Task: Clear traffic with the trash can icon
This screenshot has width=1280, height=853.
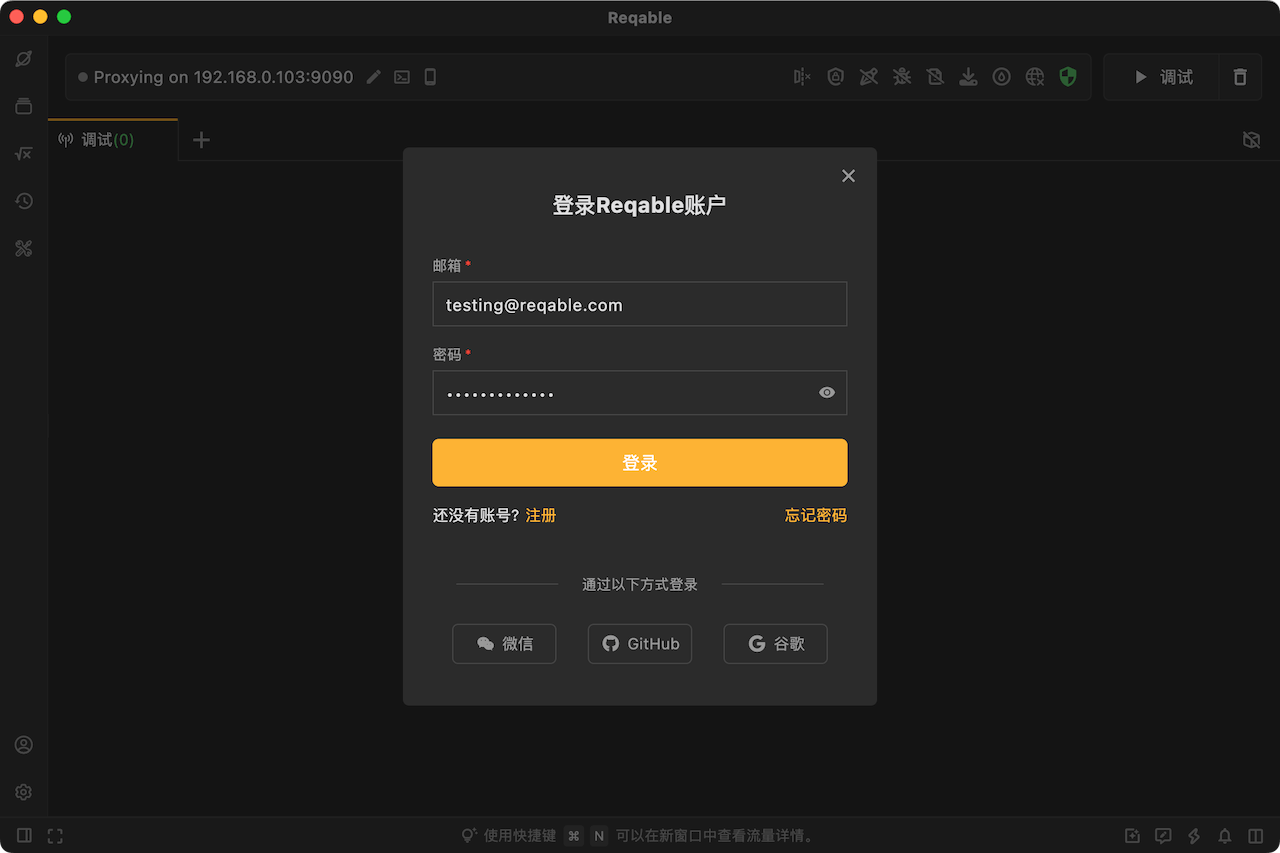Action: click(1240, 77)
